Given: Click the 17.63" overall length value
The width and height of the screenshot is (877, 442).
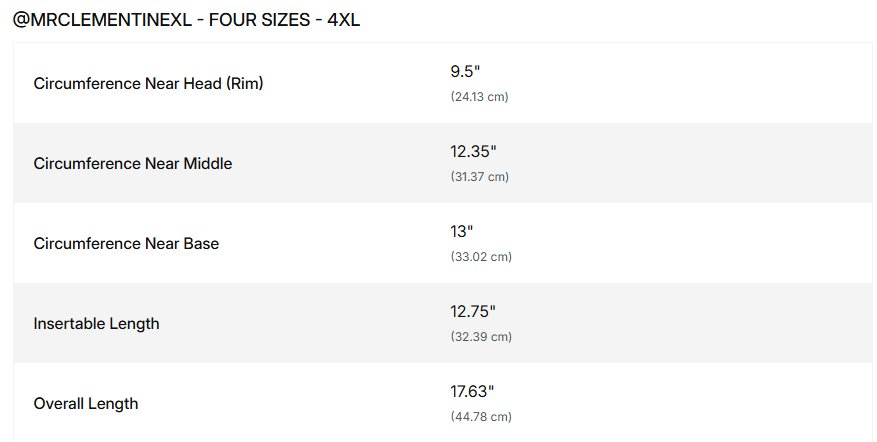Looking at the screenshot, I should [x=472, y=392].
